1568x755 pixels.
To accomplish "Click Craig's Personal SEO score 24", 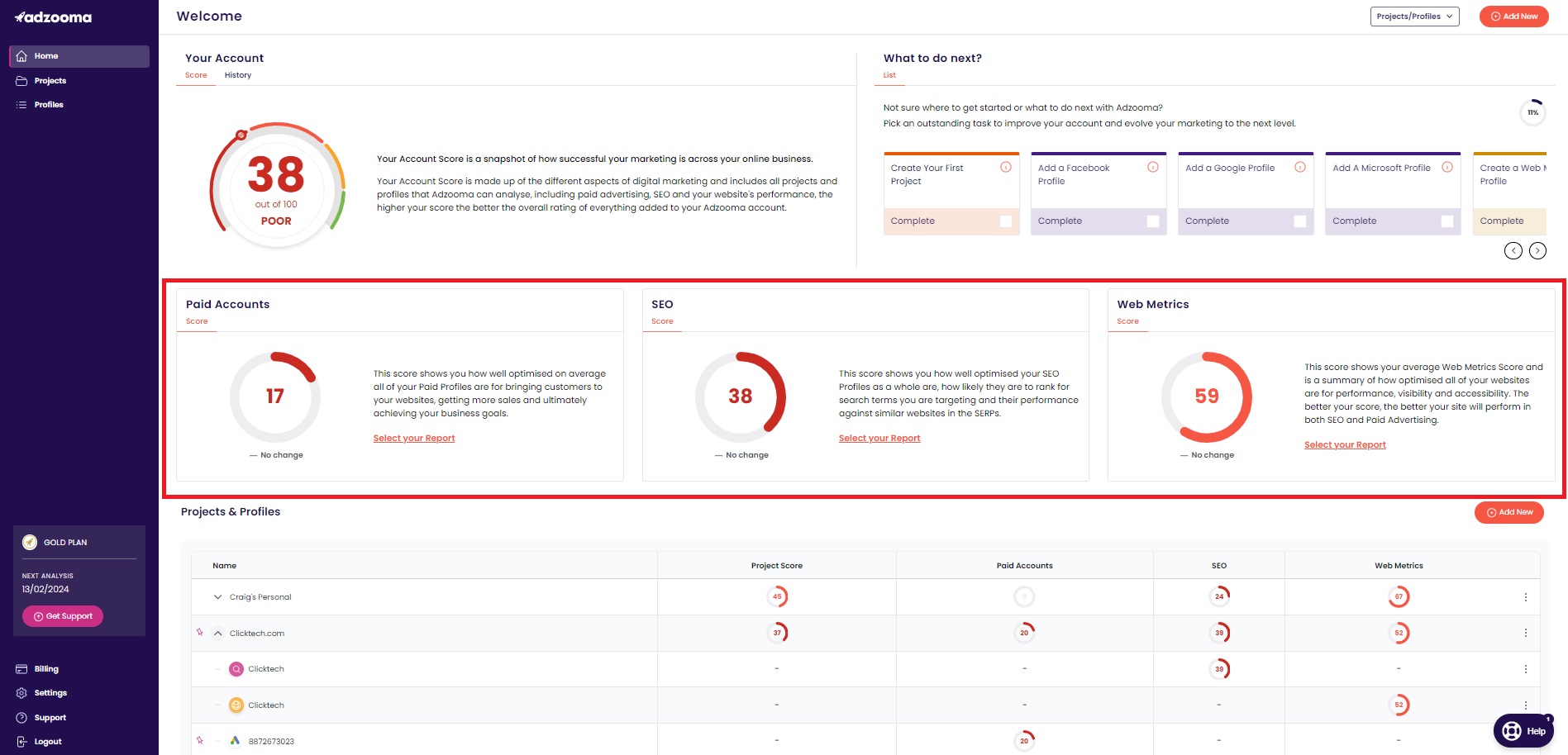I will point(1219,596).
